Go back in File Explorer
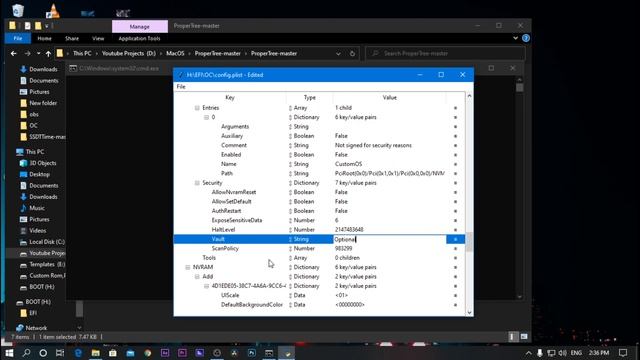This screenshot has width=640, height=360. pos(13,53)
